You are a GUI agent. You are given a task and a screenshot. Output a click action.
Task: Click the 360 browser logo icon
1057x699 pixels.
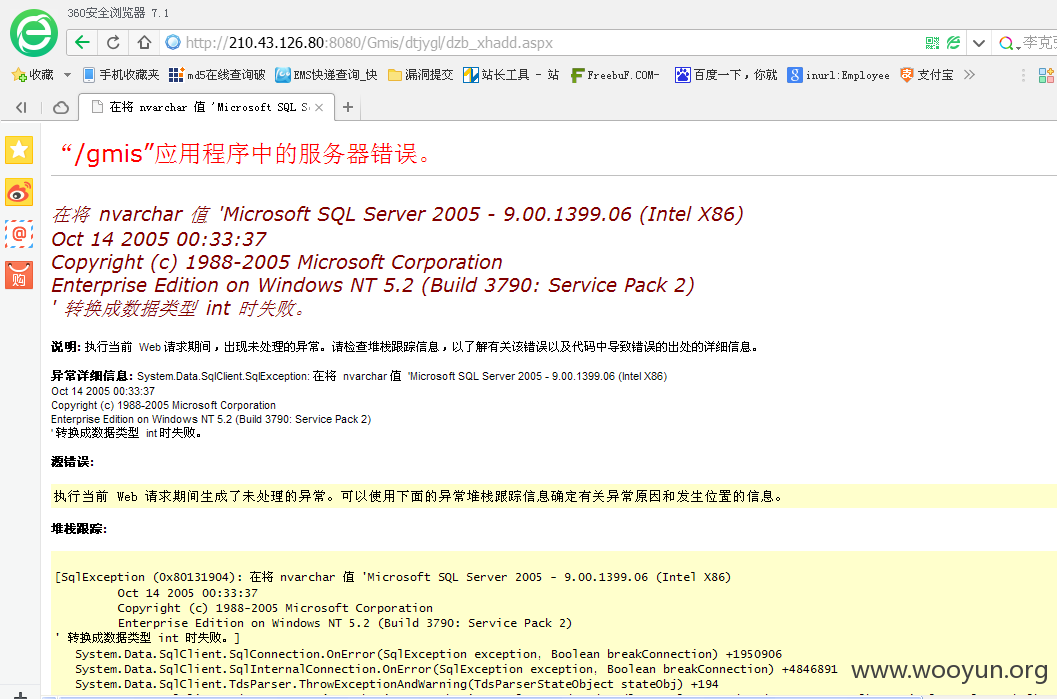[x=34, y=33]
